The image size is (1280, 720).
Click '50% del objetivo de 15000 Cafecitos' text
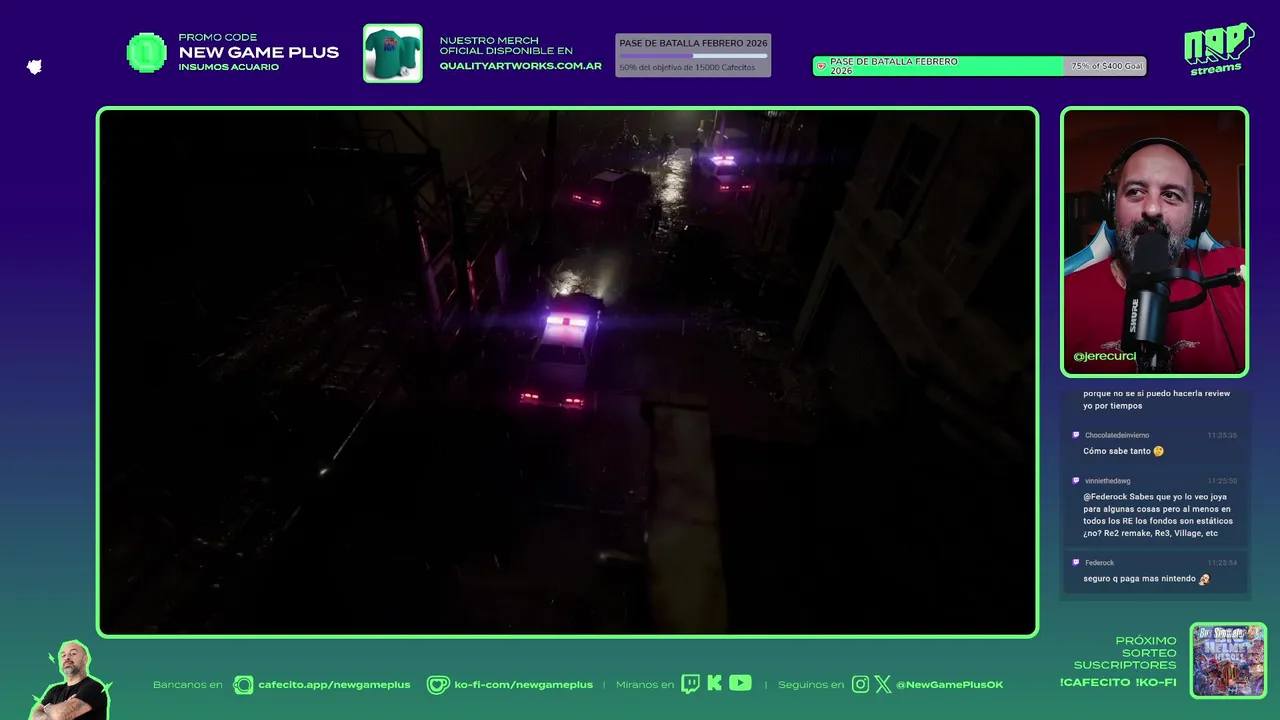click(x=687, y=68)
